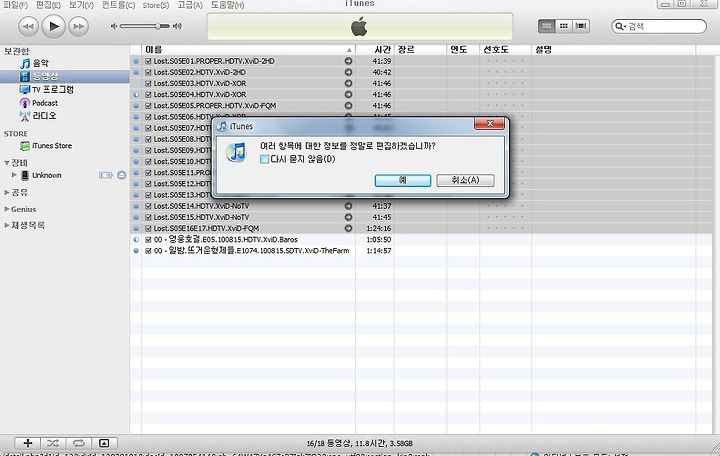Image resolution: width=720 pixels, height=456 pixels.
Task: Click the 예 button in dialog
Action: [x=403, y=180]
